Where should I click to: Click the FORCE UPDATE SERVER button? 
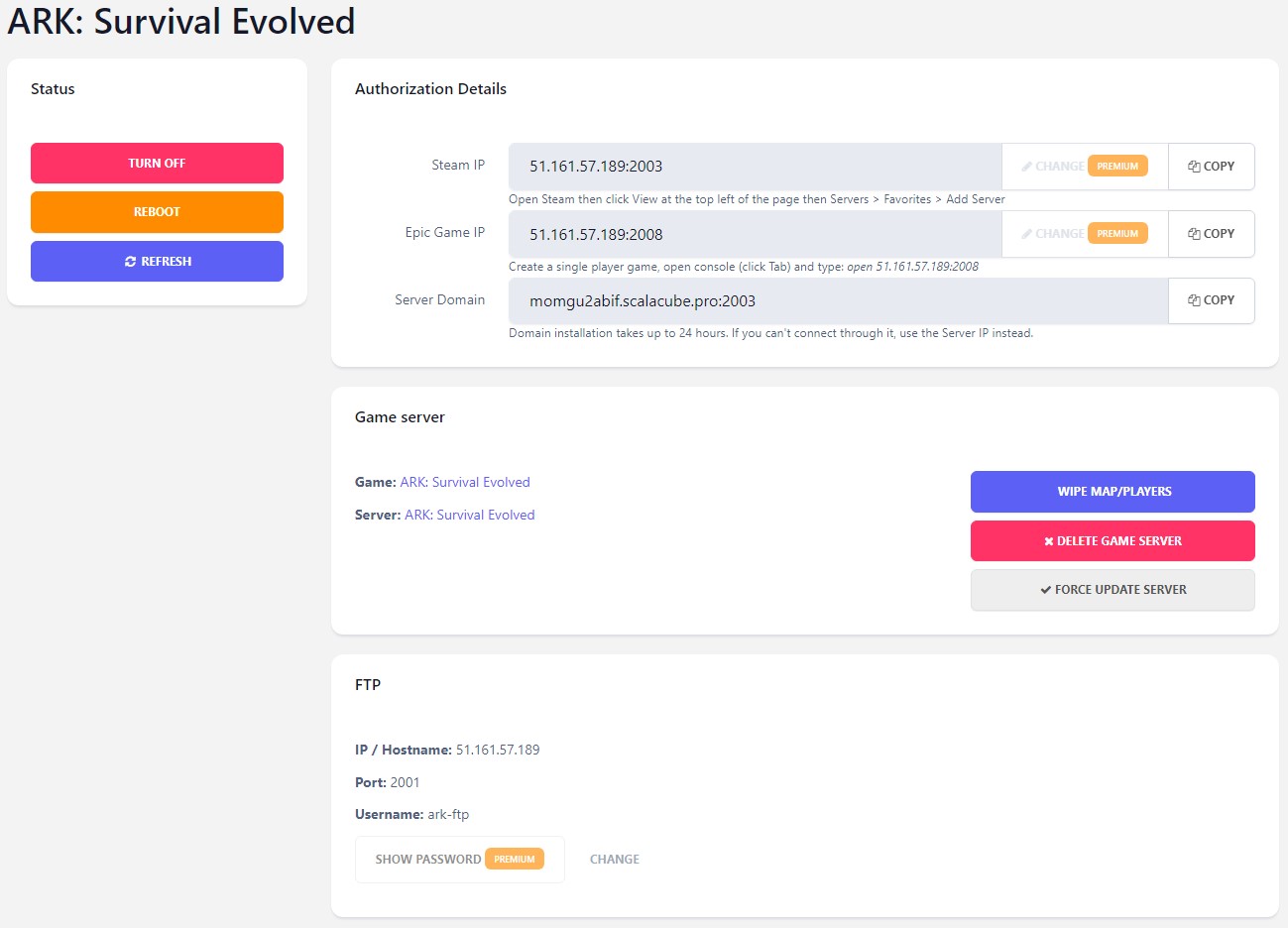tap(1112, 590)
